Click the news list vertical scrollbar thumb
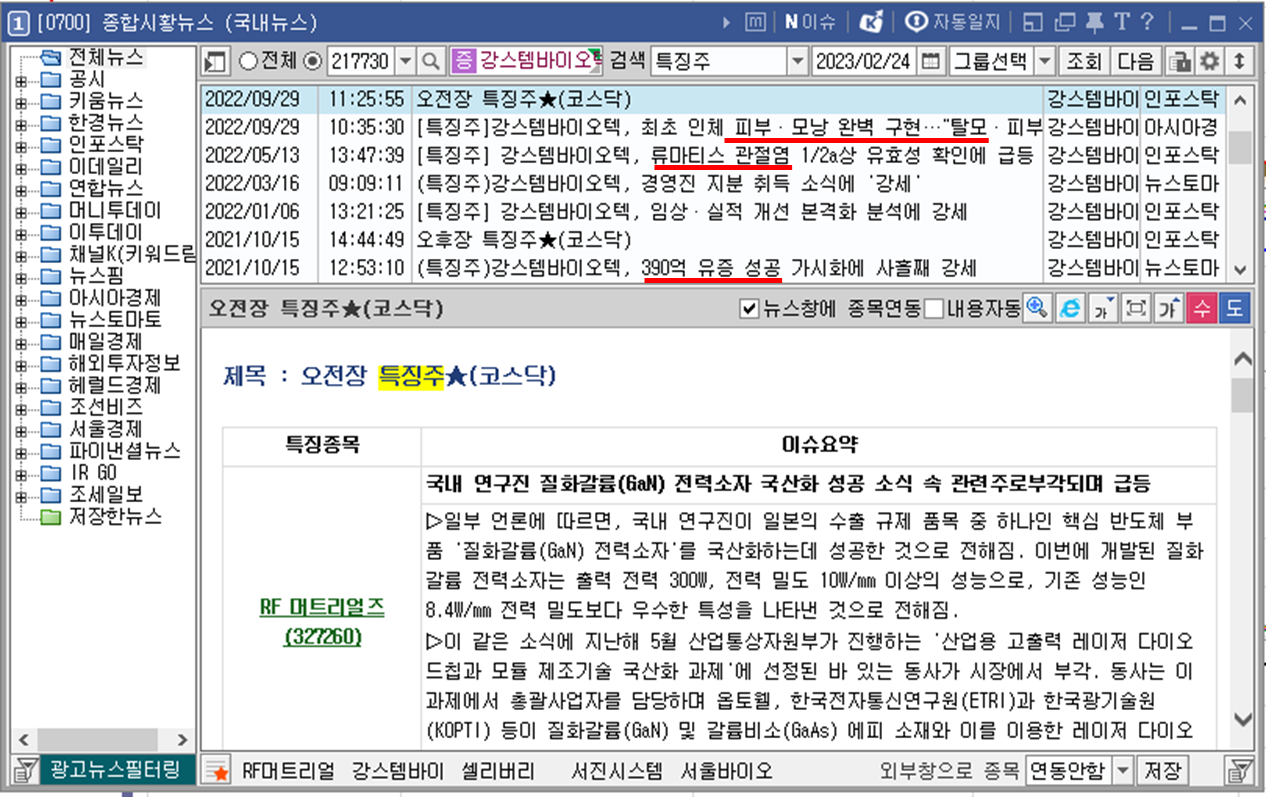Screen dimensions: 1266x797 [1239, 145]
